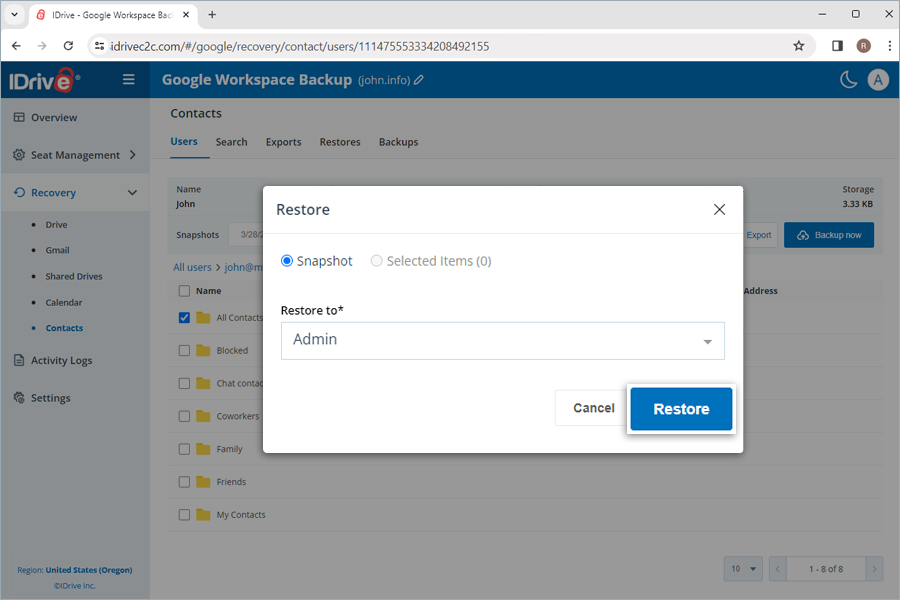Click Cancel in Restore dialog
Viewport: 900px width, 600px height.
click(x=593, y=408)
